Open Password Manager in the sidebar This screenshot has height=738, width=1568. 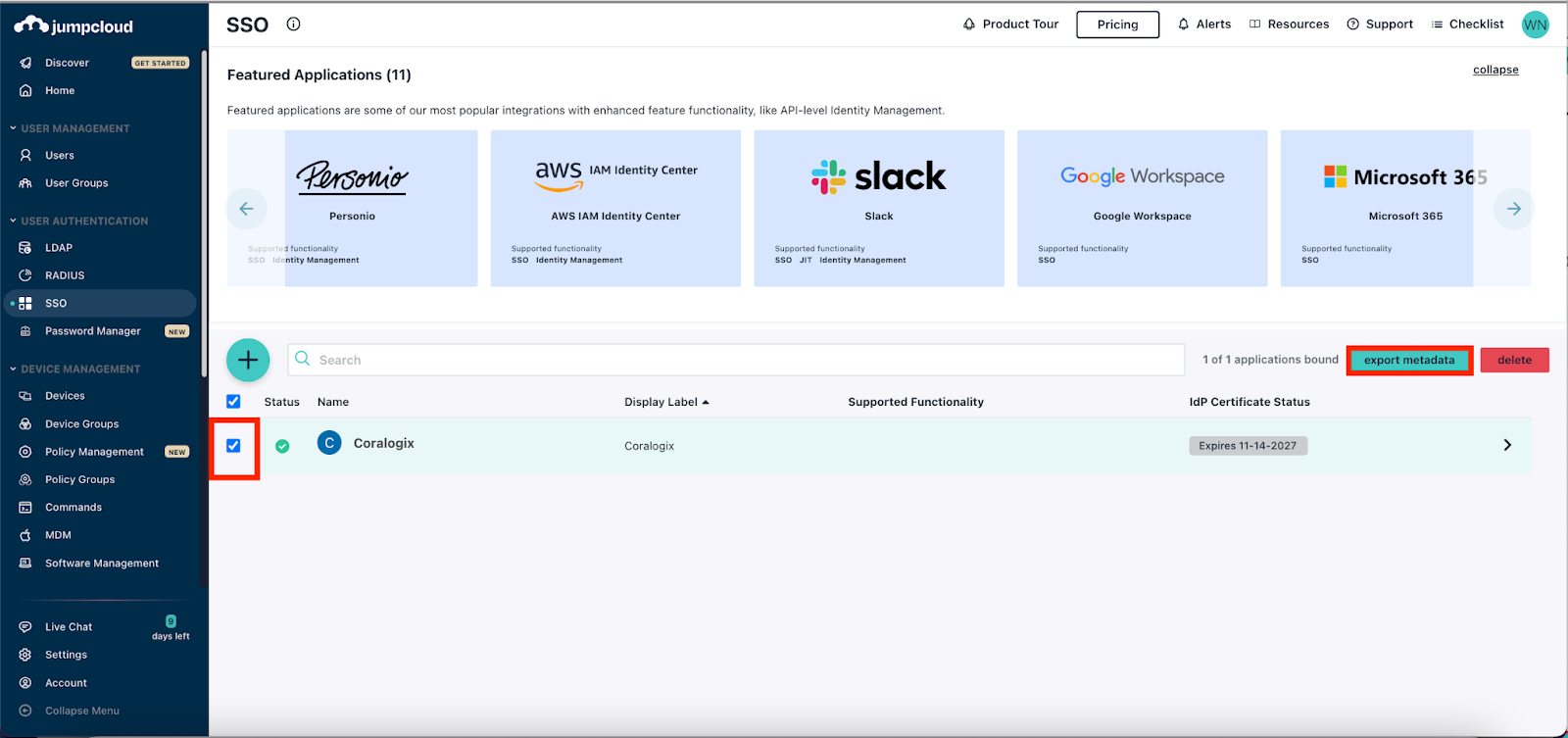(93, 331)
